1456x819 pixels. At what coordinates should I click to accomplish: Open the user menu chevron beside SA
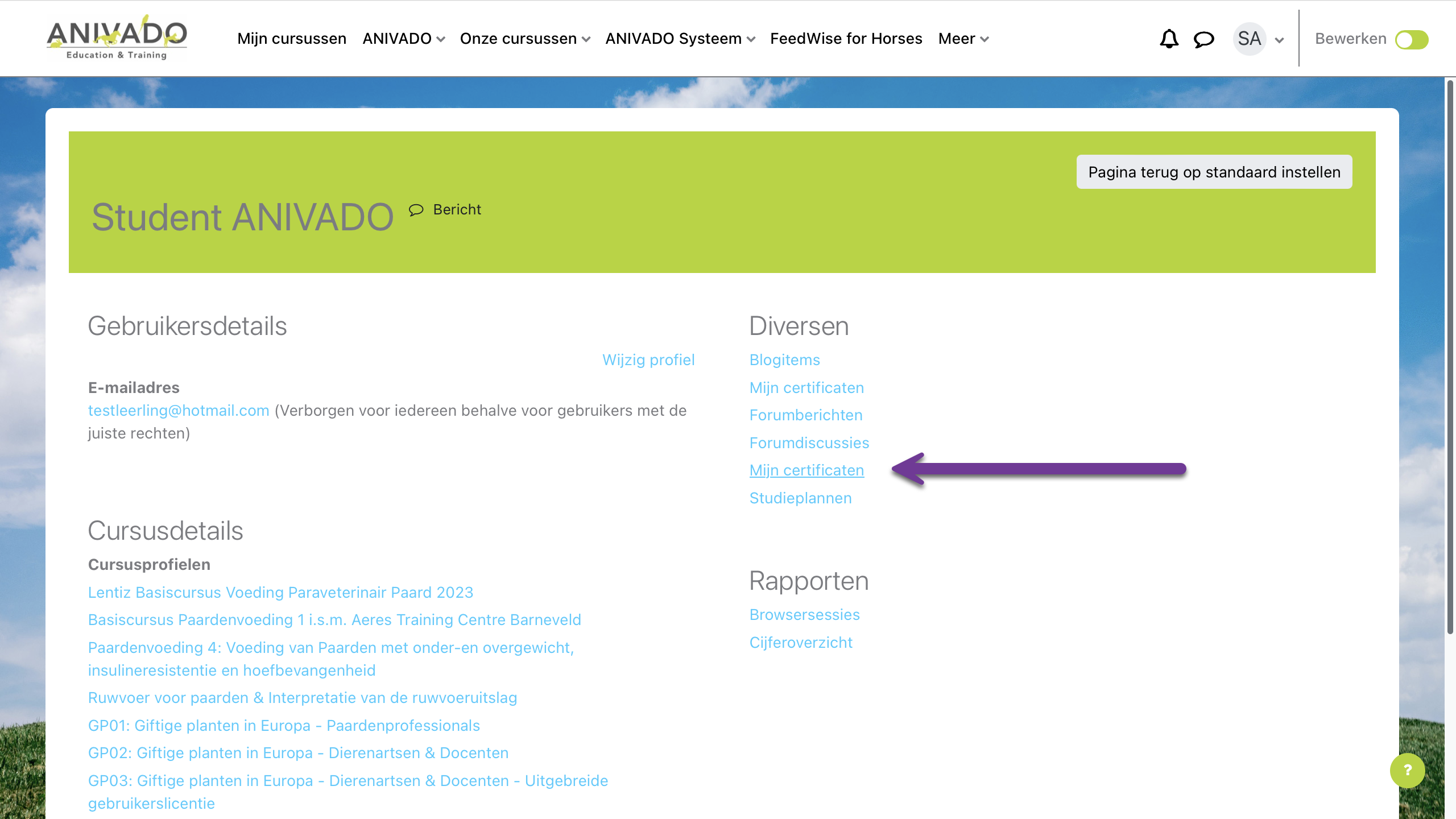pos(1280,40)
